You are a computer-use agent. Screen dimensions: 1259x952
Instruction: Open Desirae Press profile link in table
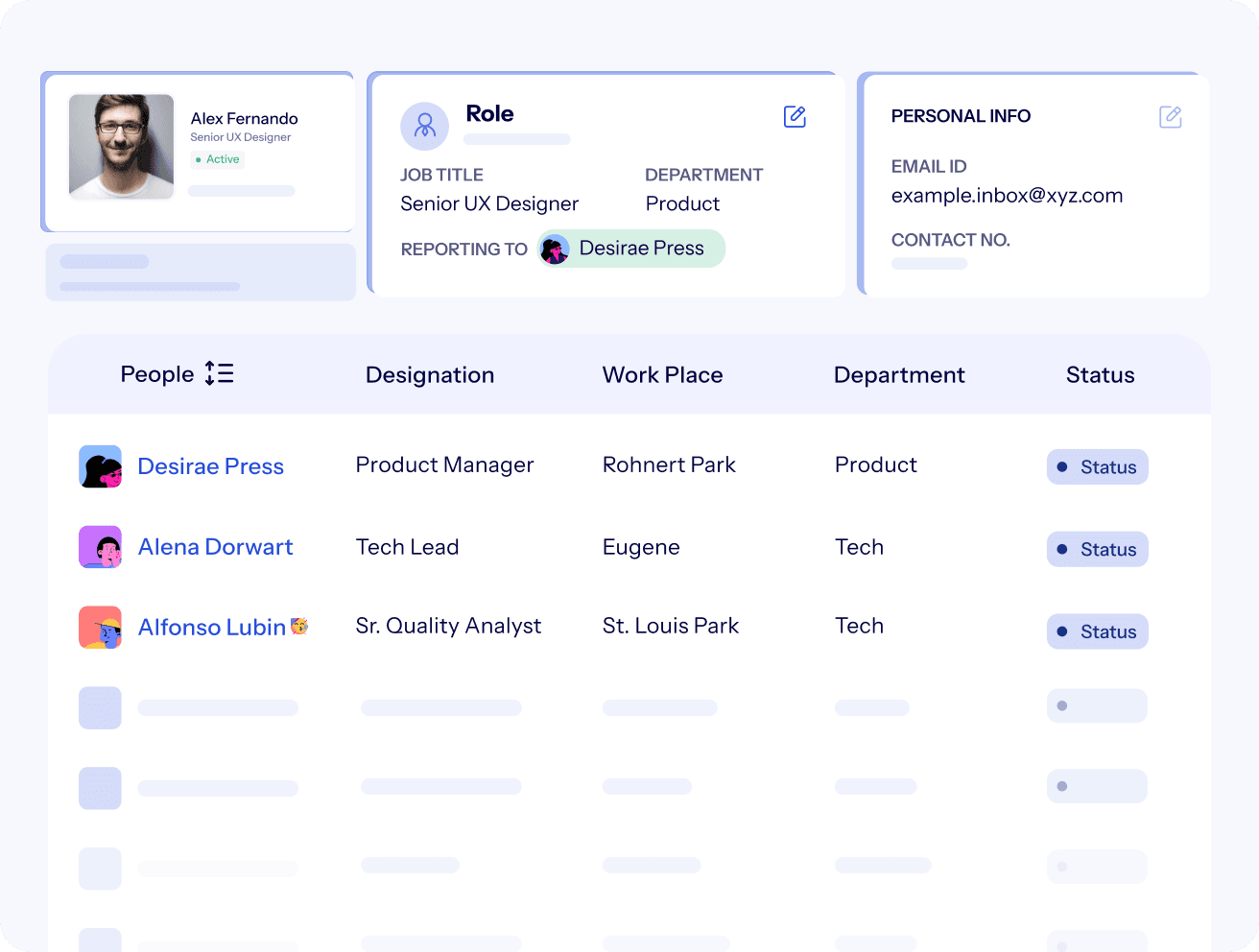[x=210, y=466]
